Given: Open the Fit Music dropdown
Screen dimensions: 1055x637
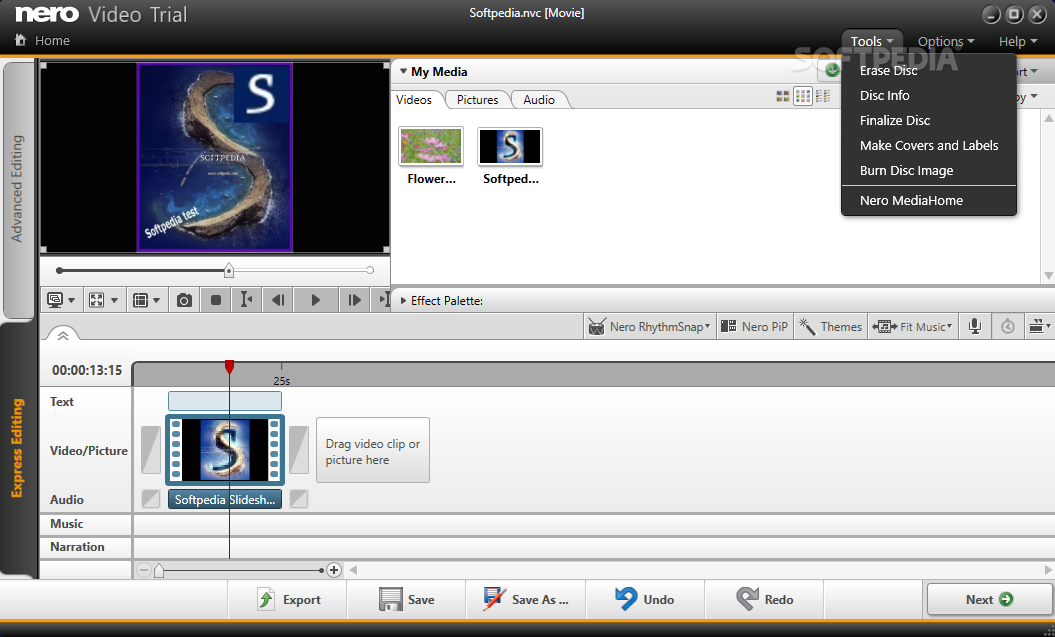Looking at the screenshot, I should [x=912, y=327].
